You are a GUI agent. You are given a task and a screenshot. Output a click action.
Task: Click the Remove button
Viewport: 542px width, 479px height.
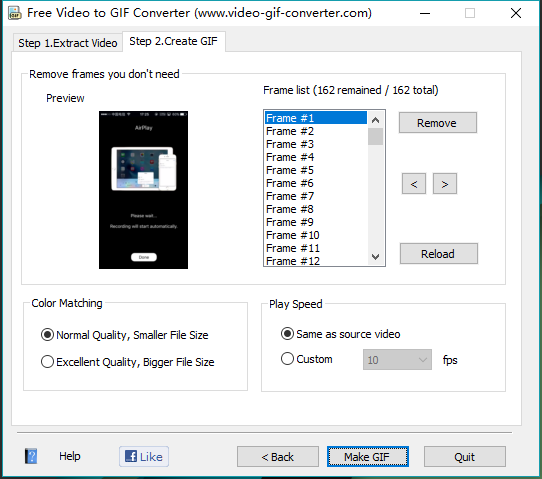click(x=438, y=123)
